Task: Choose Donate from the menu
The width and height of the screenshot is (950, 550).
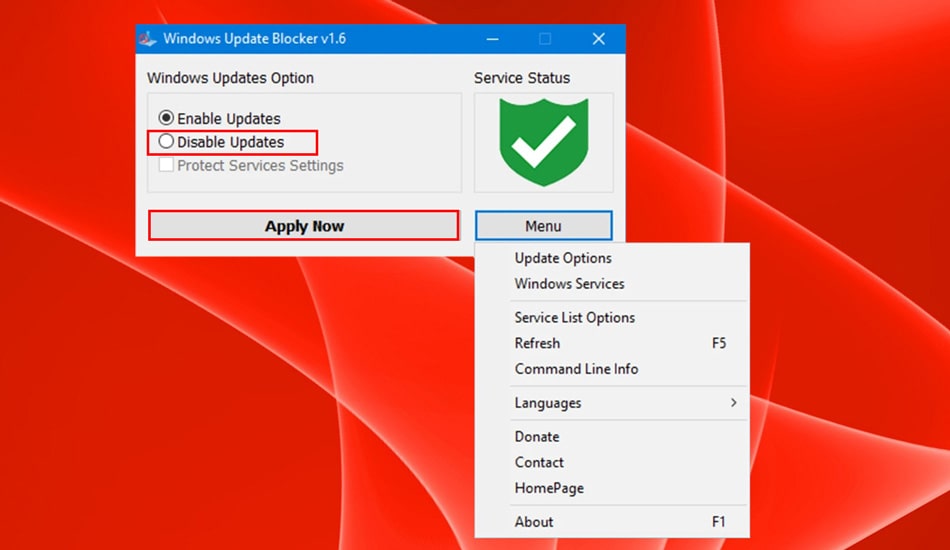Action: (612, 437)
